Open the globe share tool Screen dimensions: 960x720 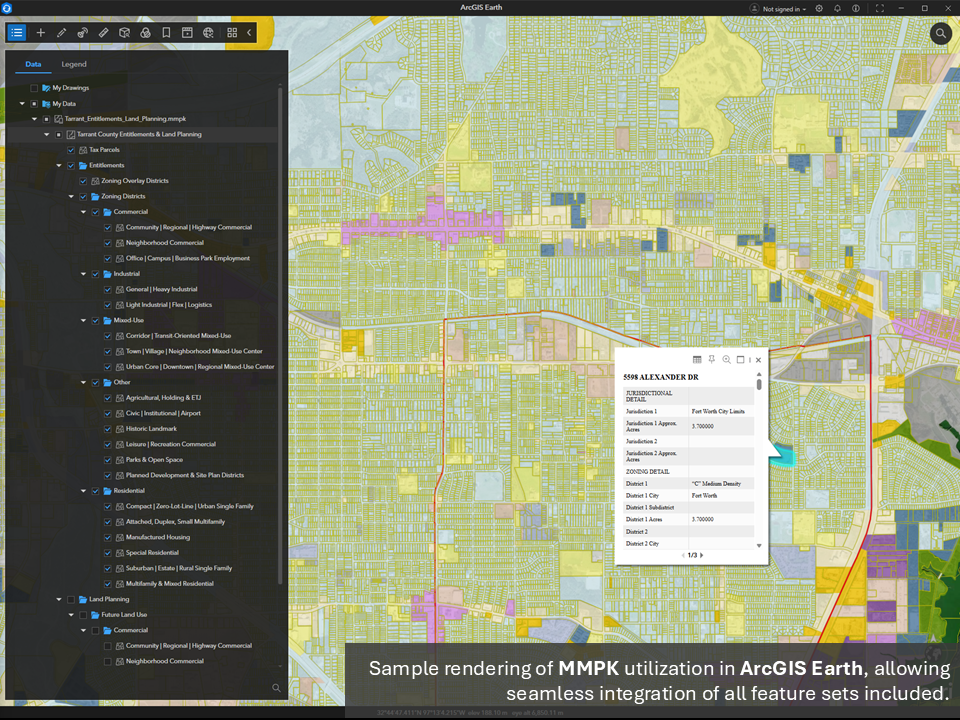208,32
